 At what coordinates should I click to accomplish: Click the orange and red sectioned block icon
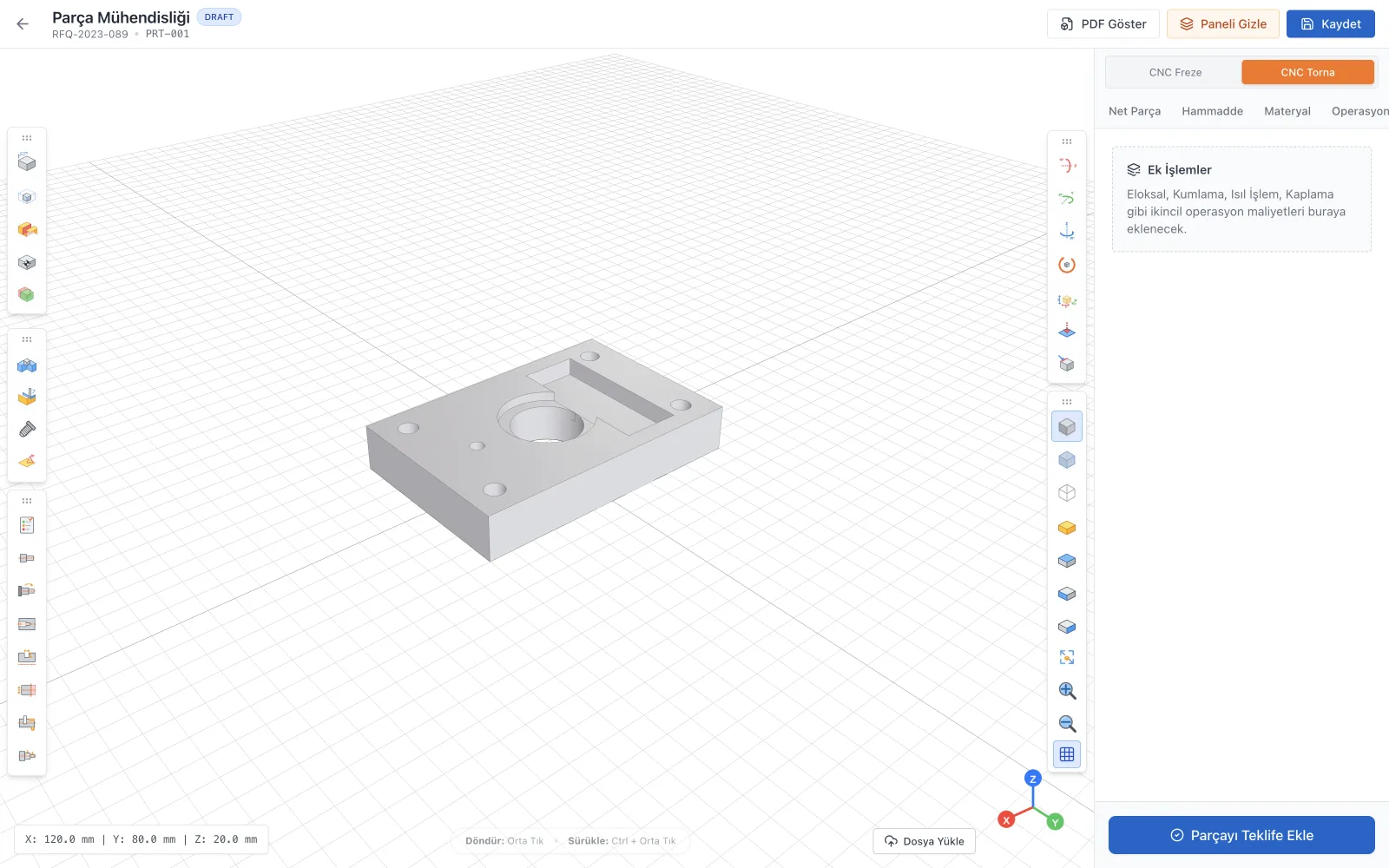pos(27,229)
